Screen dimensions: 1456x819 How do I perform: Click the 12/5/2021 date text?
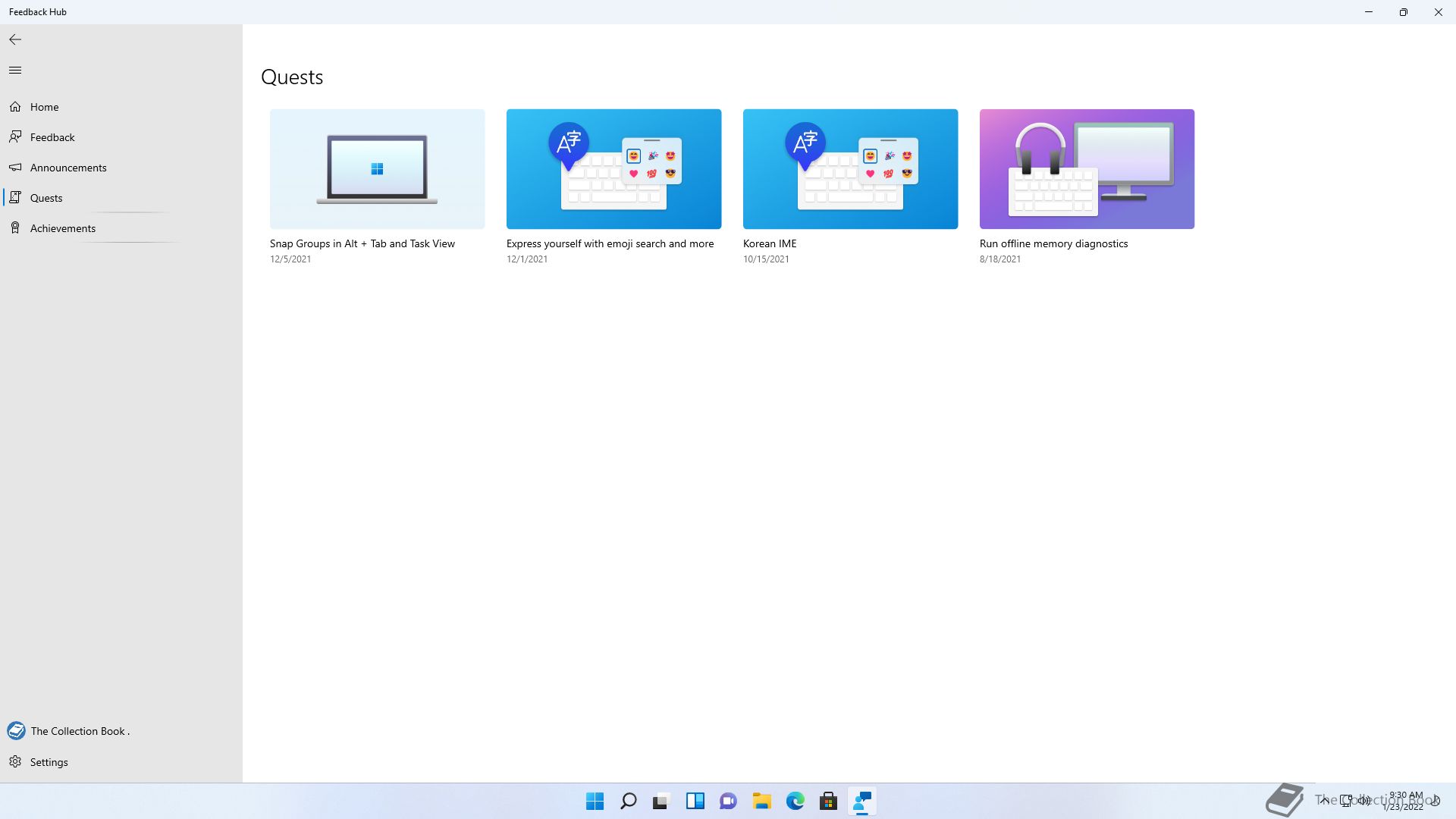point(290,259)
